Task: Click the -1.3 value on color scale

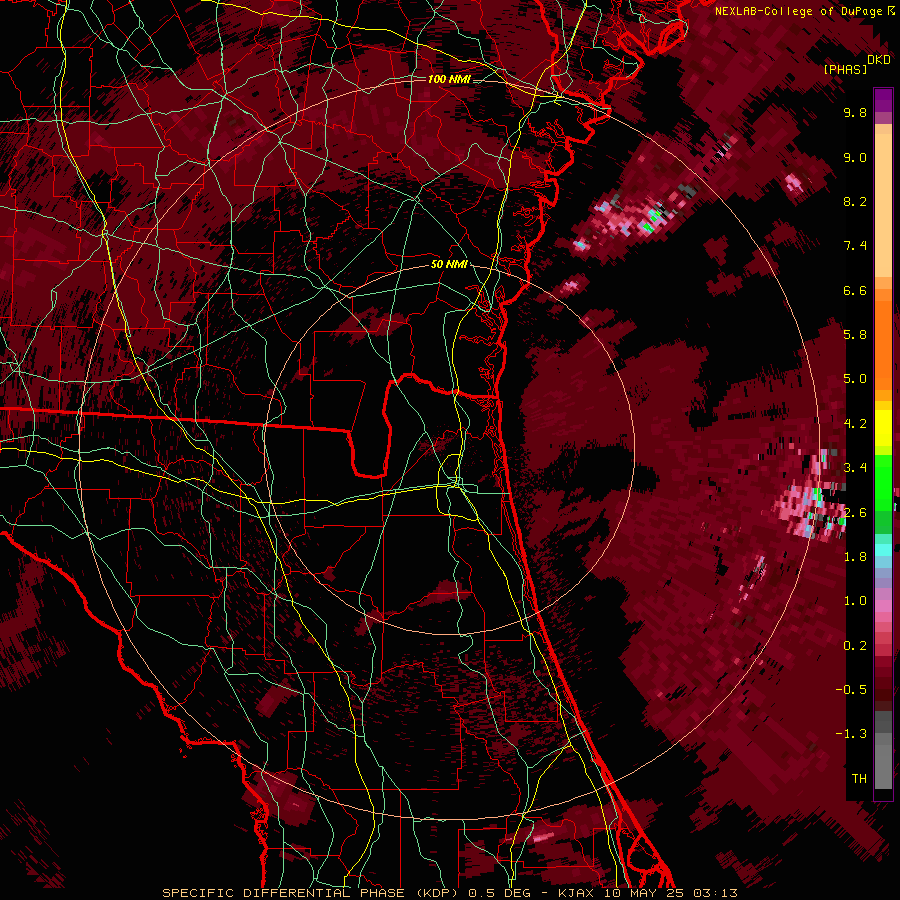Action: [851, 734]
